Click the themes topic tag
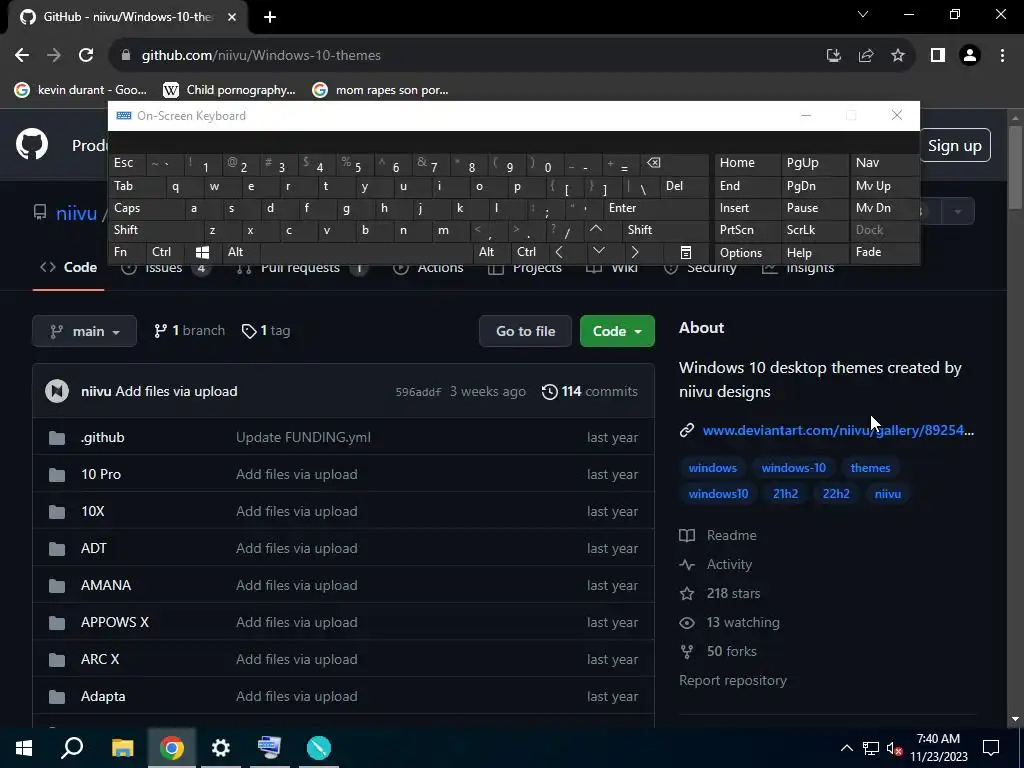 pyautogui.click(x=871, y=468)
